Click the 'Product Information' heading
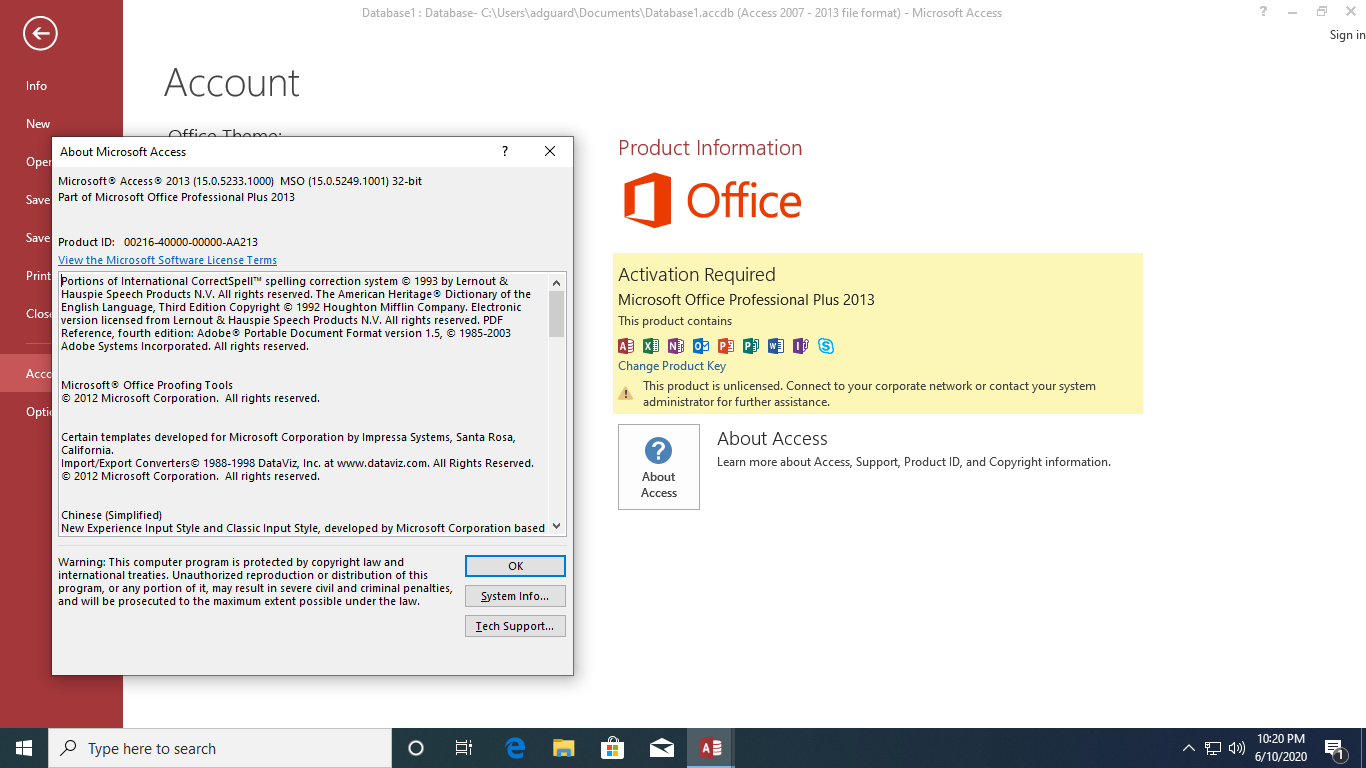 point(710,148)
